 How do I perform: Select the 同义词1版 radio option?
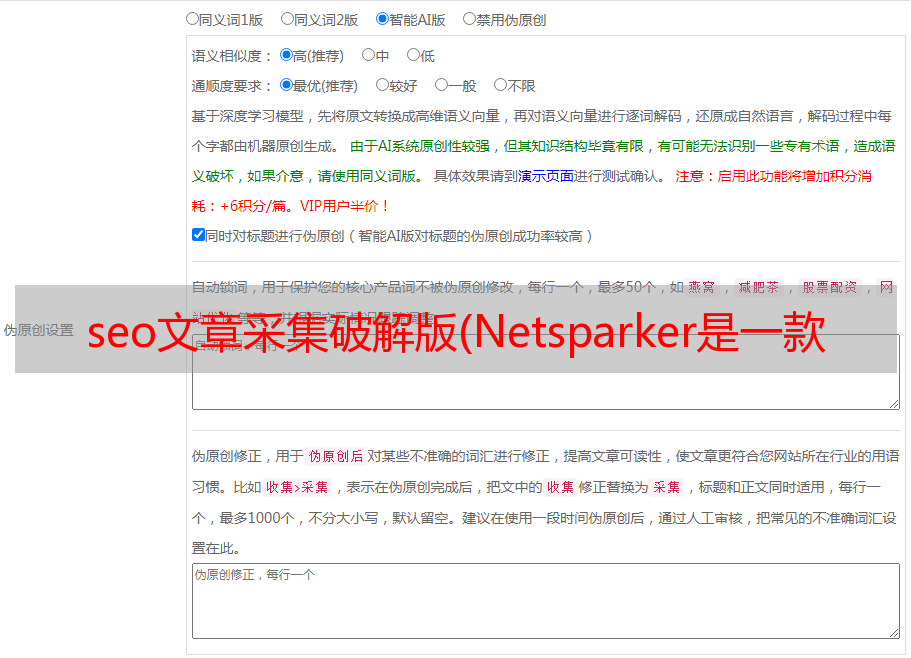pyautogui.click(x=192, y=19)
